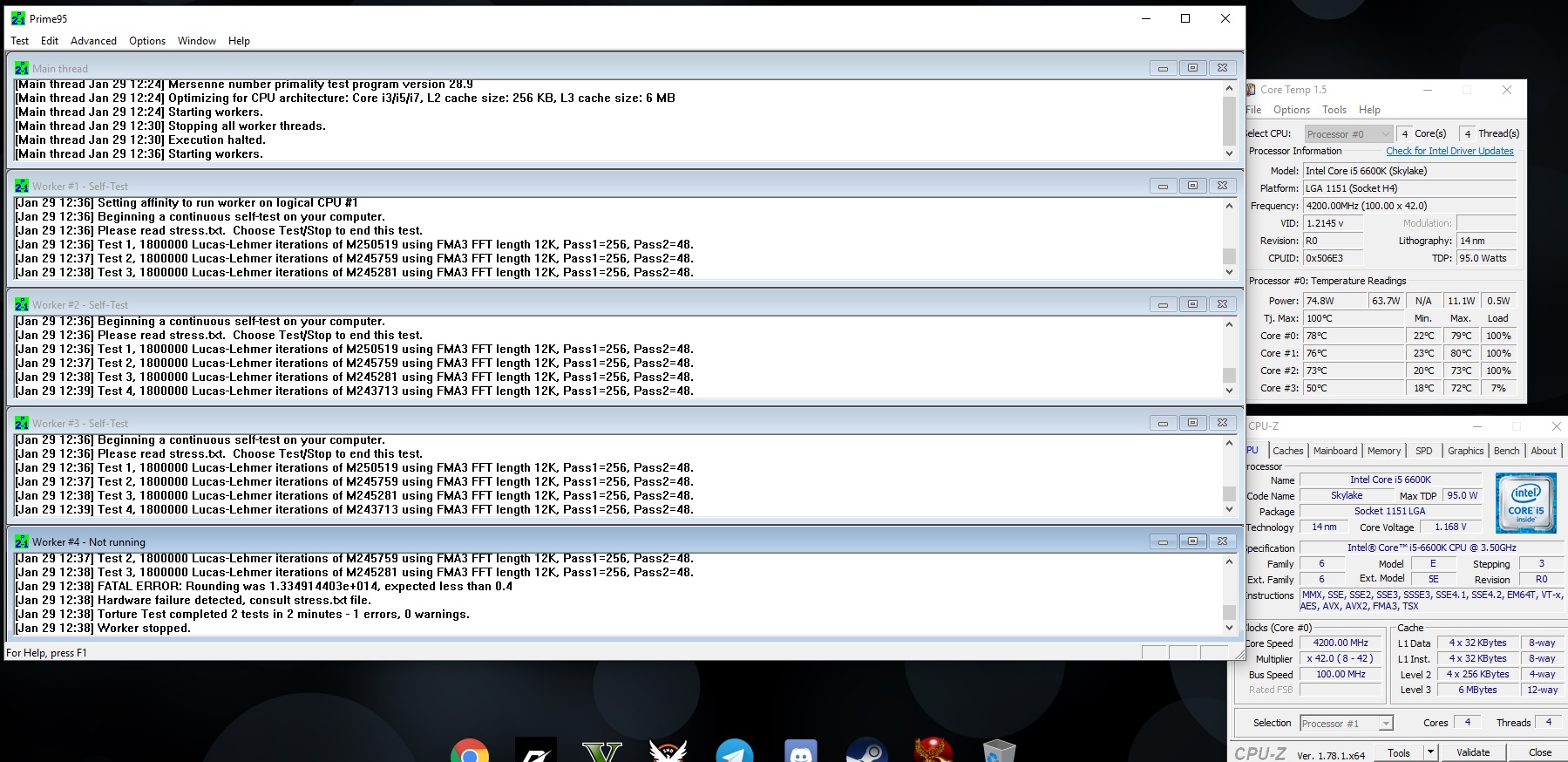Click the Worker #4 Not running window icon
The height and width of the screenshot is (762, 1568).
tap(22, 541)
